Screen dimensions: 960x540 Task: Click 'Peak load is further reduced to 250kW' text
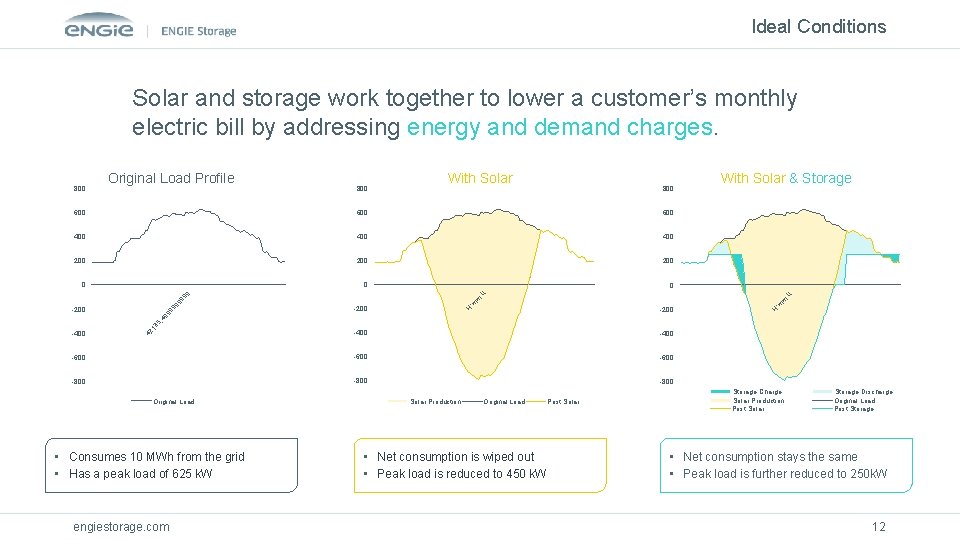tap(784, 474)
